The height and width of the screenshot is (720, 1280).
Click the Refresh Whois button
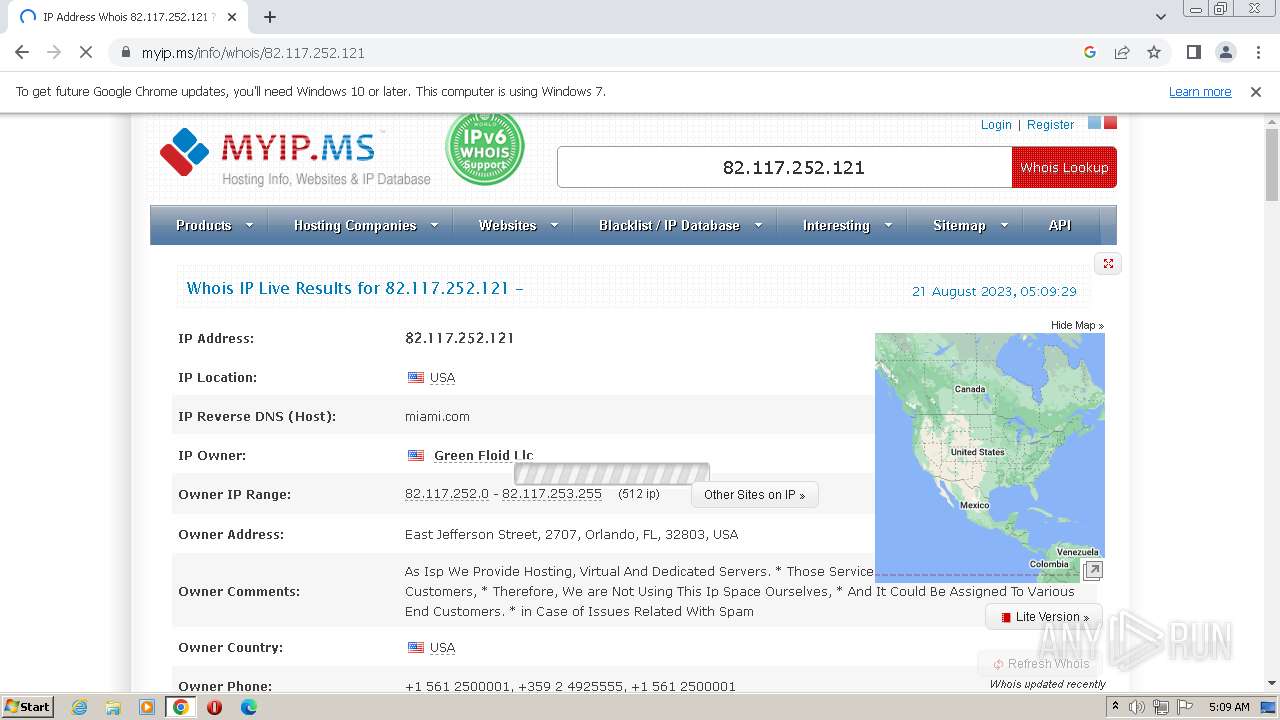click(x=1040, y=664)
